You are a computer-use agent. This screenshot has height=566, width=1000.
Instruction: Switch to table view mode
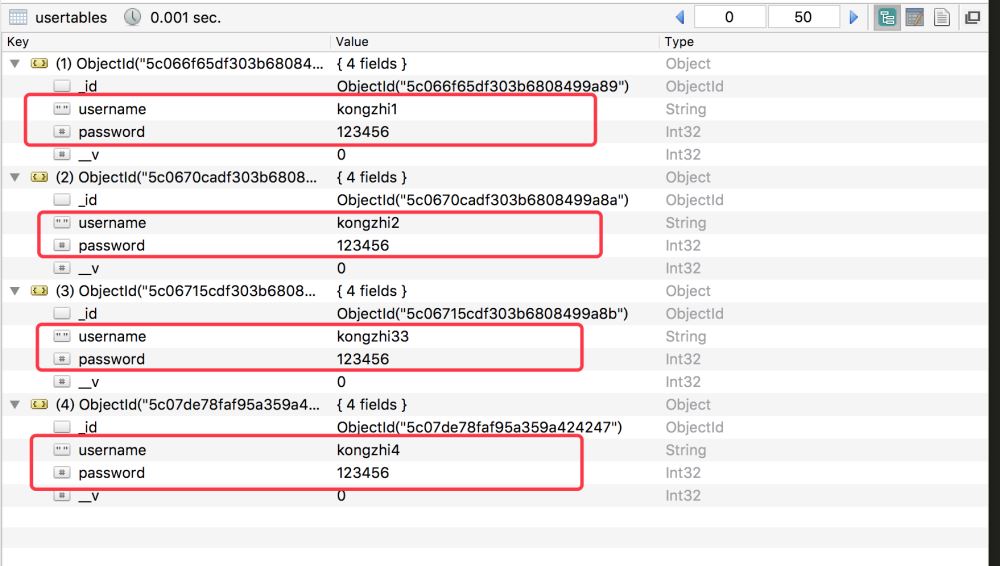913,17
